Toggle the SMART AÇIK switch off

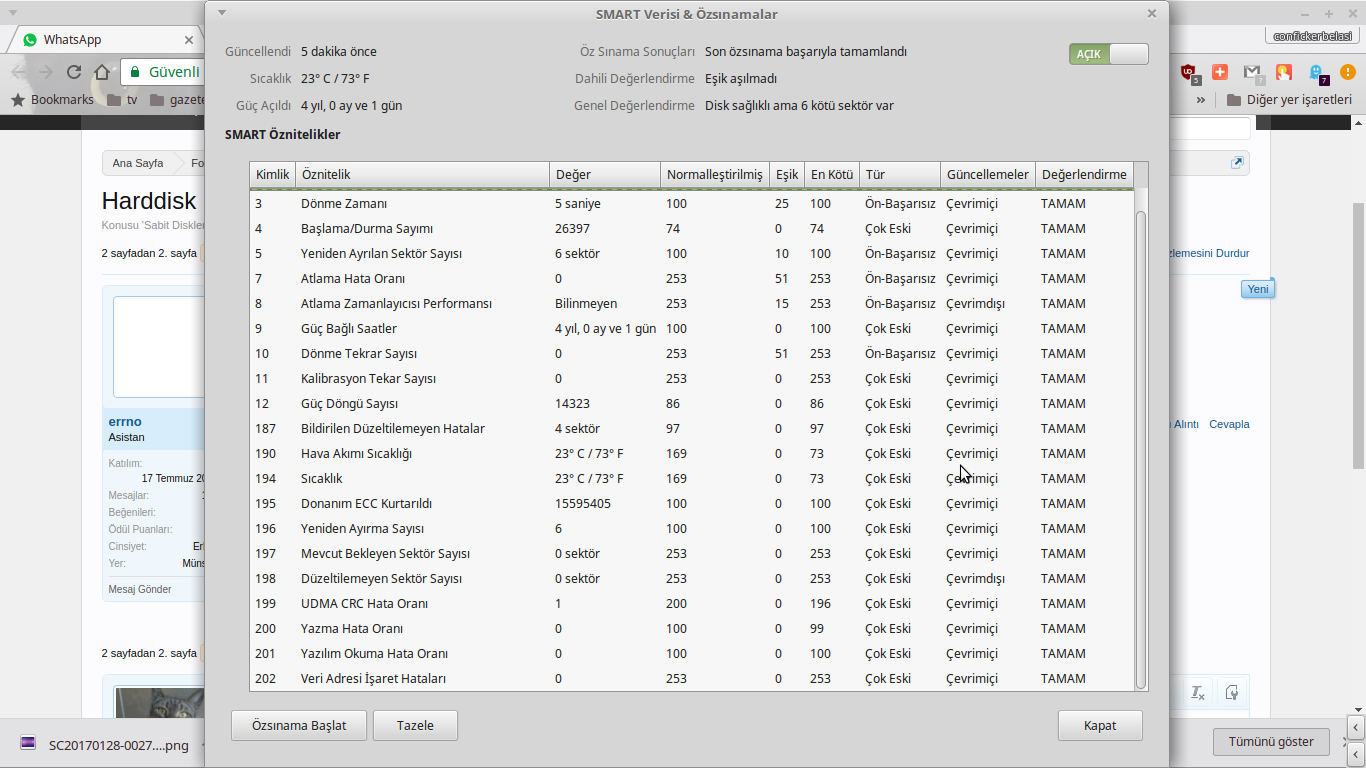pyautogui.click(x=1108, y=54)
